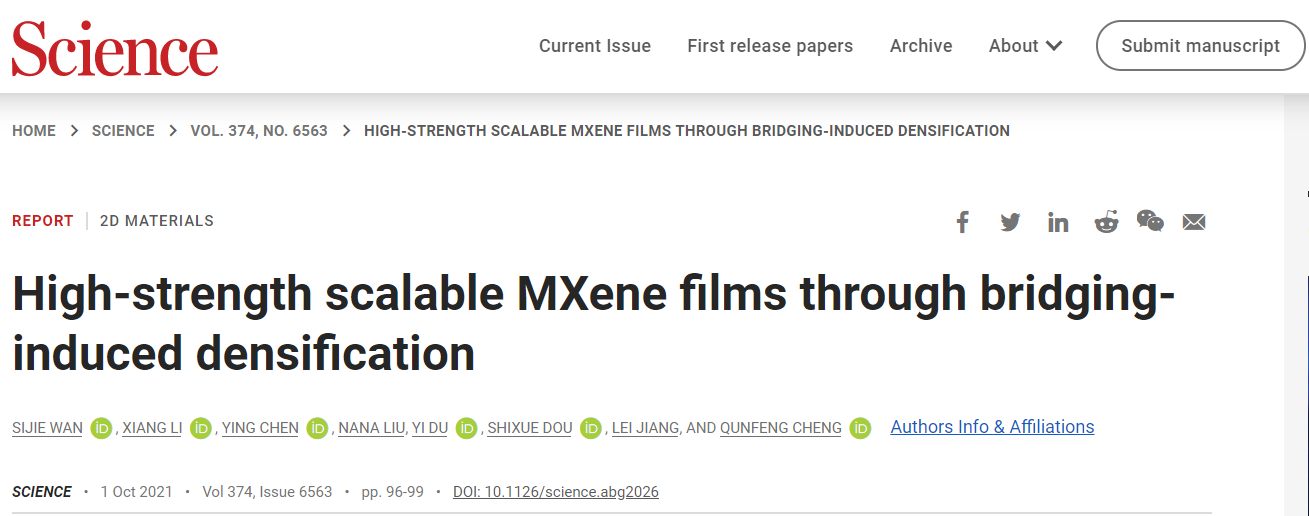
Task: Open Authors Info & Affiliations link
Action: coord(992,427)
